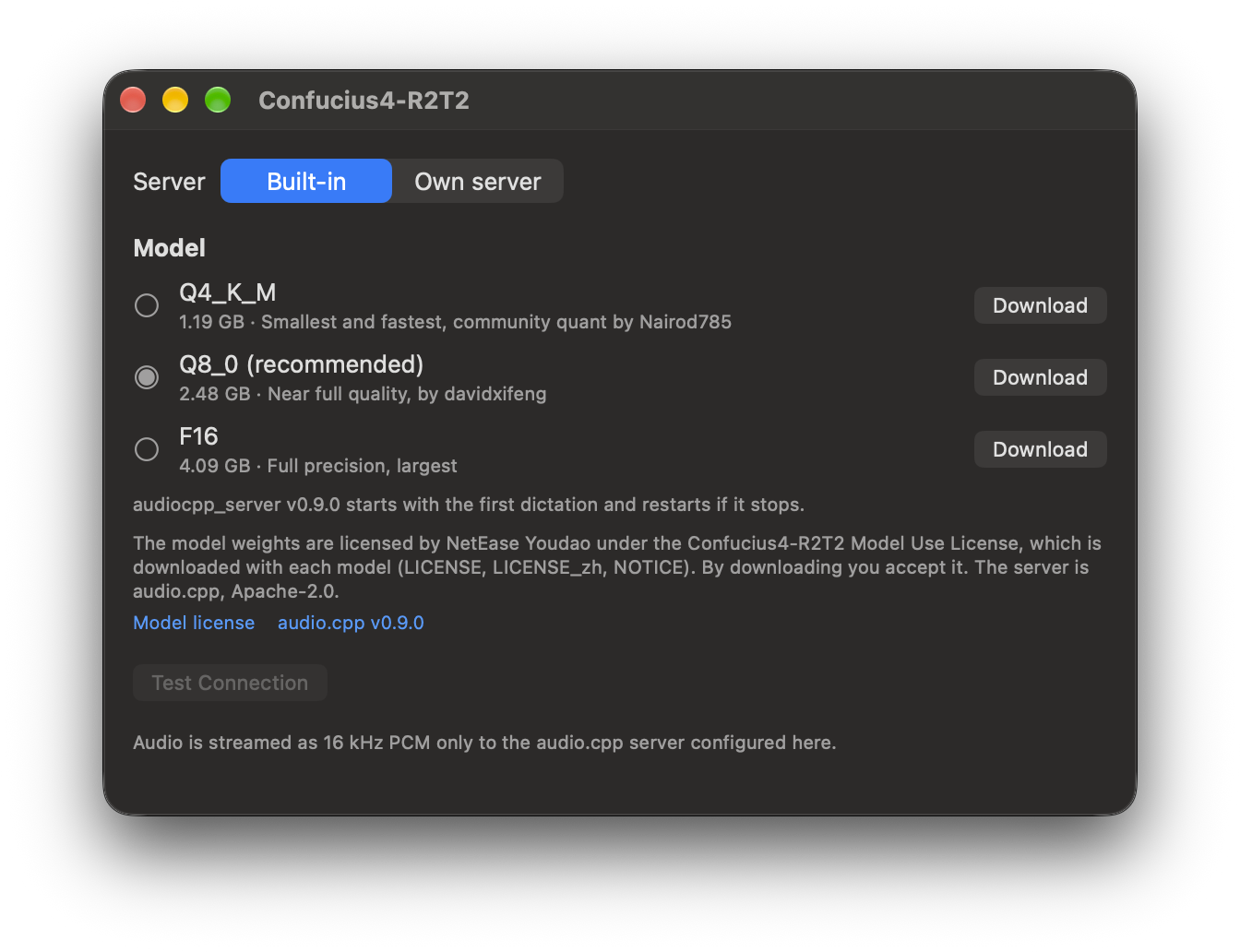
Task: Click "4.09 GB · Full precision, largest" text
Action: pyautogui.click(x=318, y=466)
